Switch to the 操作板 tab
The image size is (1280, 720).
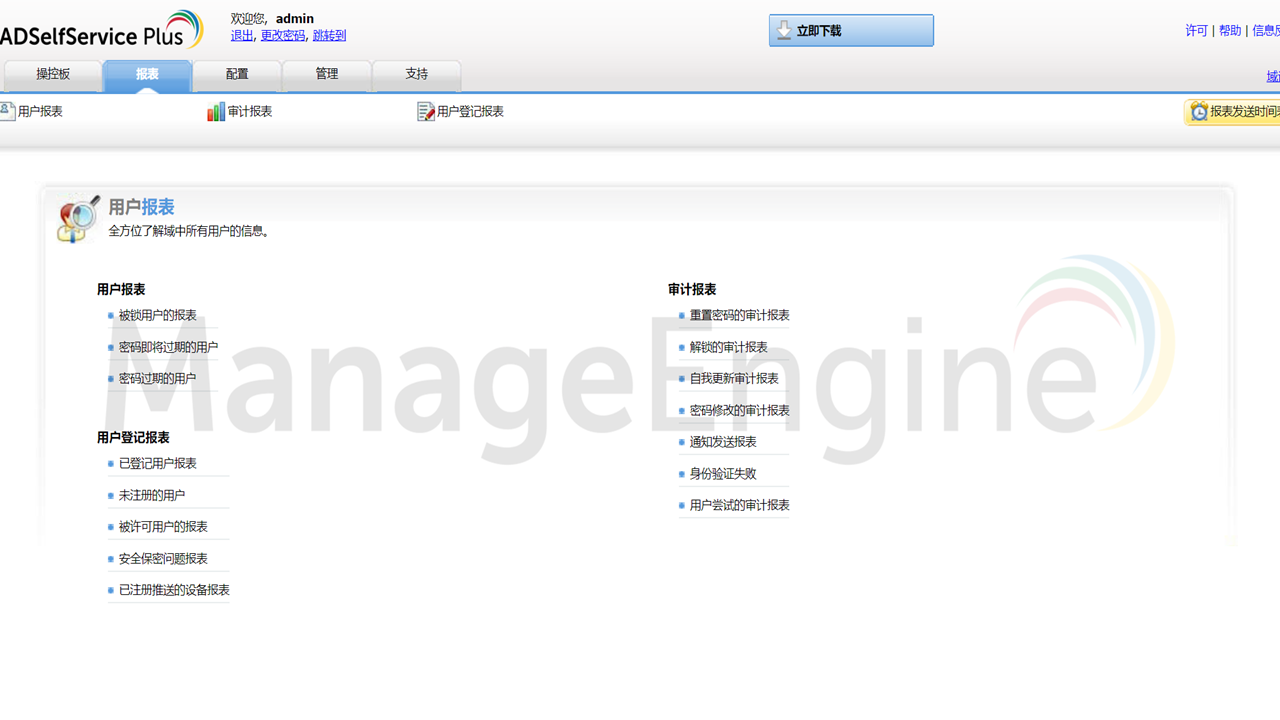click(x=52, y=75)
